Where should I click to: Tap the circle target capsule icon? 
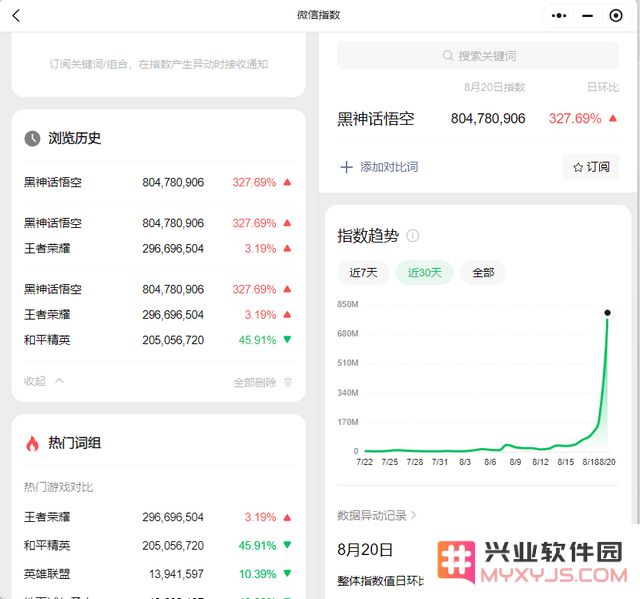click(x=616, y=16)
